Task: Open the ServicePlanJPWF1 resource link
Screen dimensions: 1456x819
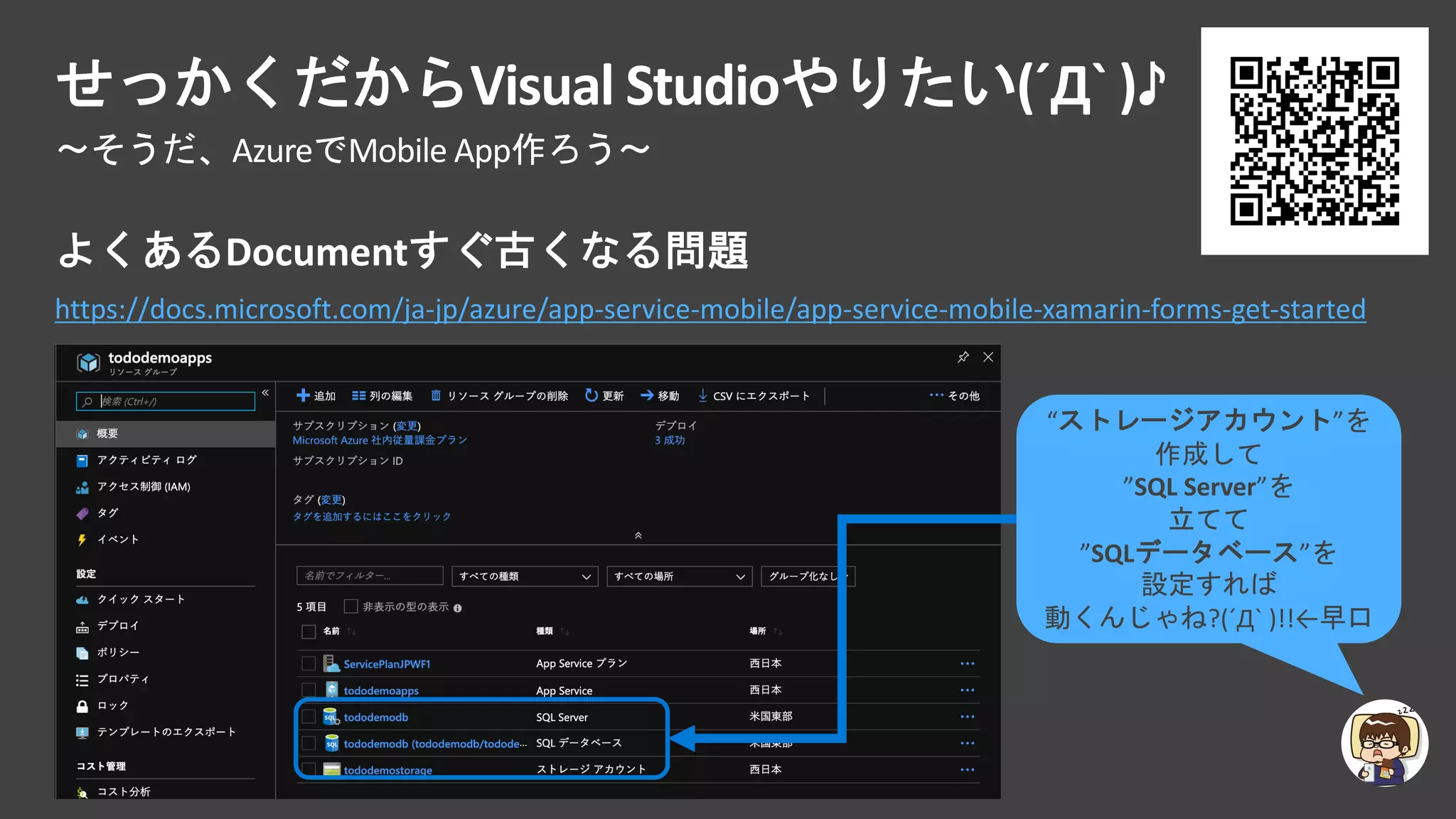Action: (387, 664)
